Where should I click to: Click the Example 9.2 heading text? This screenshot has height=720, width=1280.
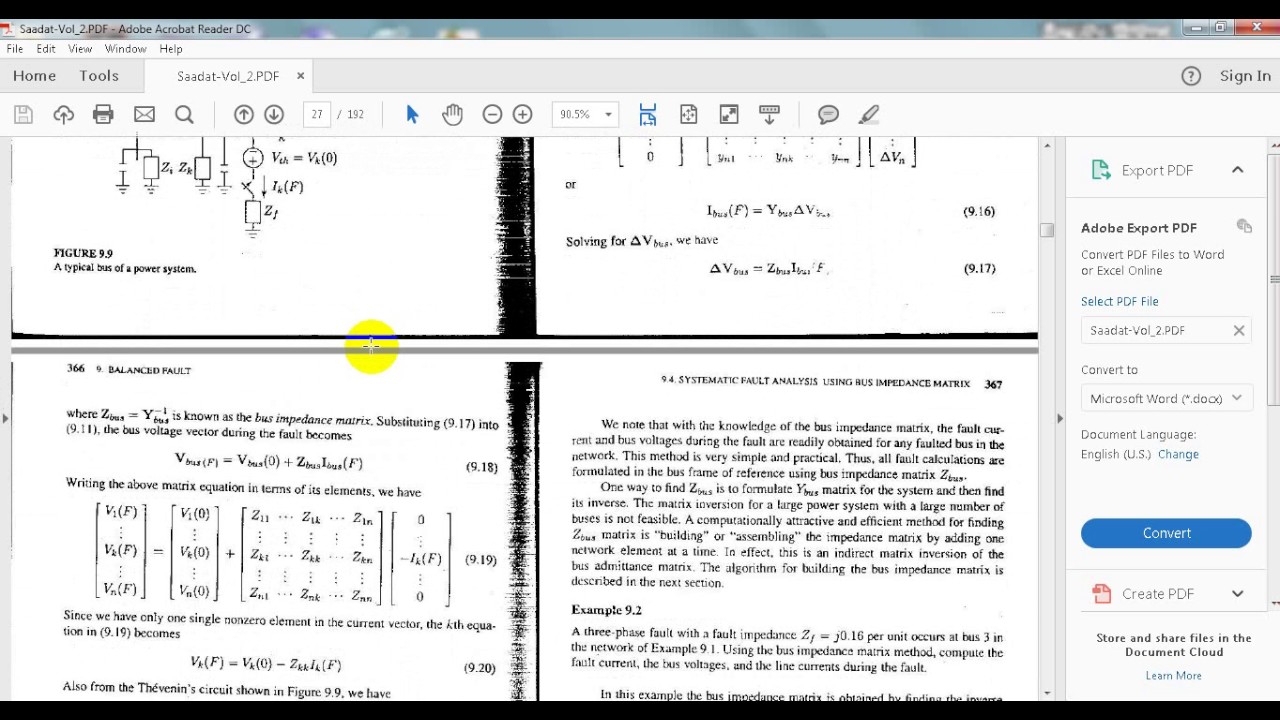coord(606,610)
